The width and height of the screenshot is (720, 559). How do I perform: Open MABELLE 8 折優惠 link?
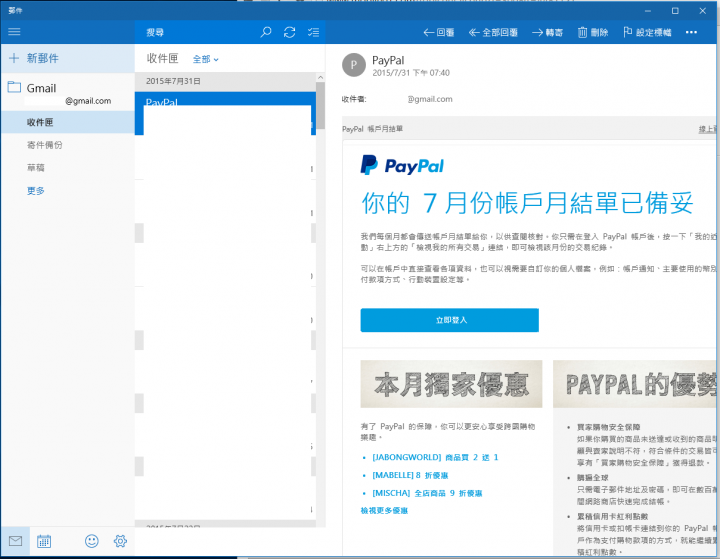(x=410, y=475)
